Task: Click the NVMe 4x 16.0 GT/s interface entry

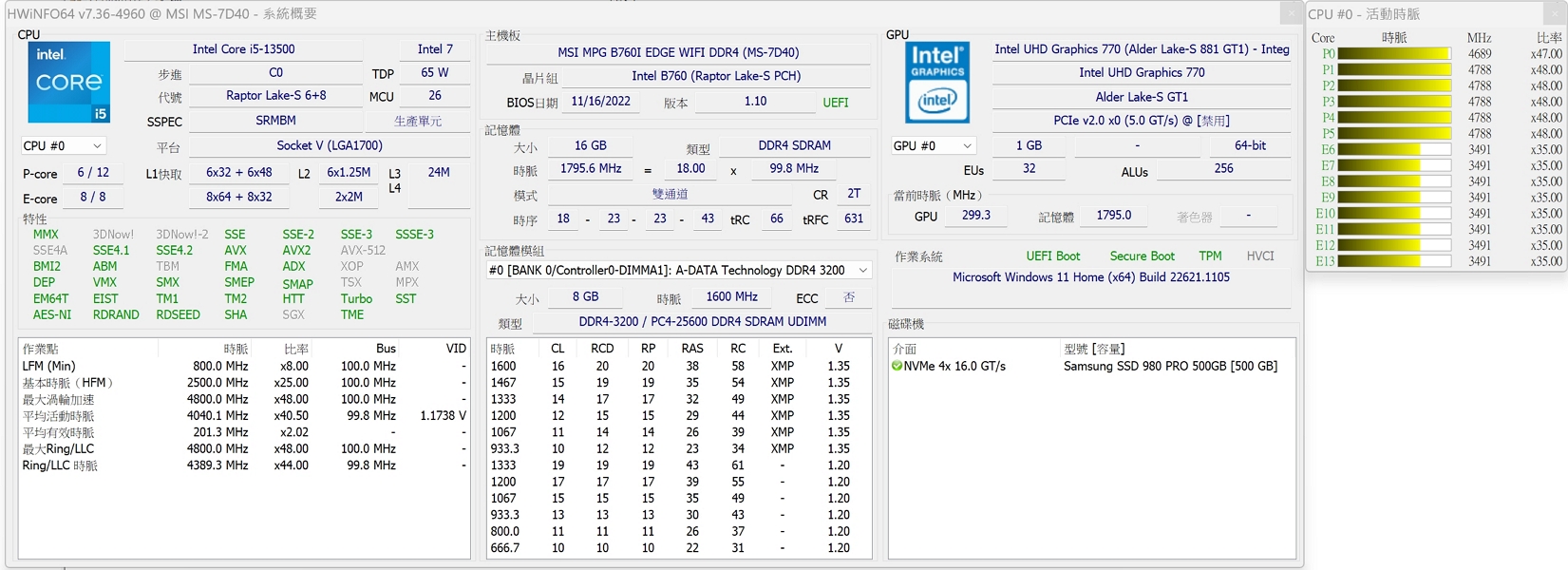Action: (954, 366)
